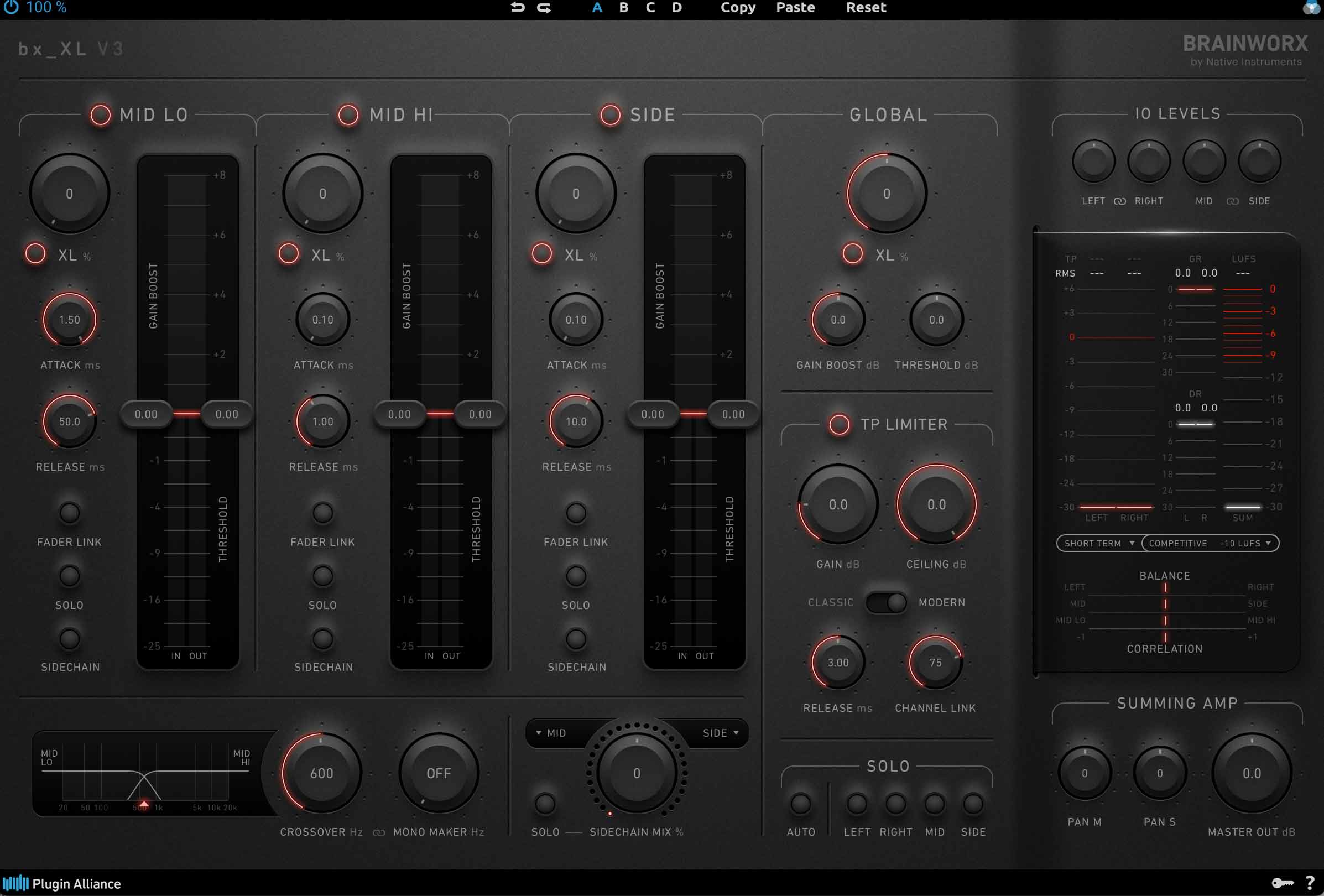Click Paste in the top bar
The image size is (1324, 896).
795,7
